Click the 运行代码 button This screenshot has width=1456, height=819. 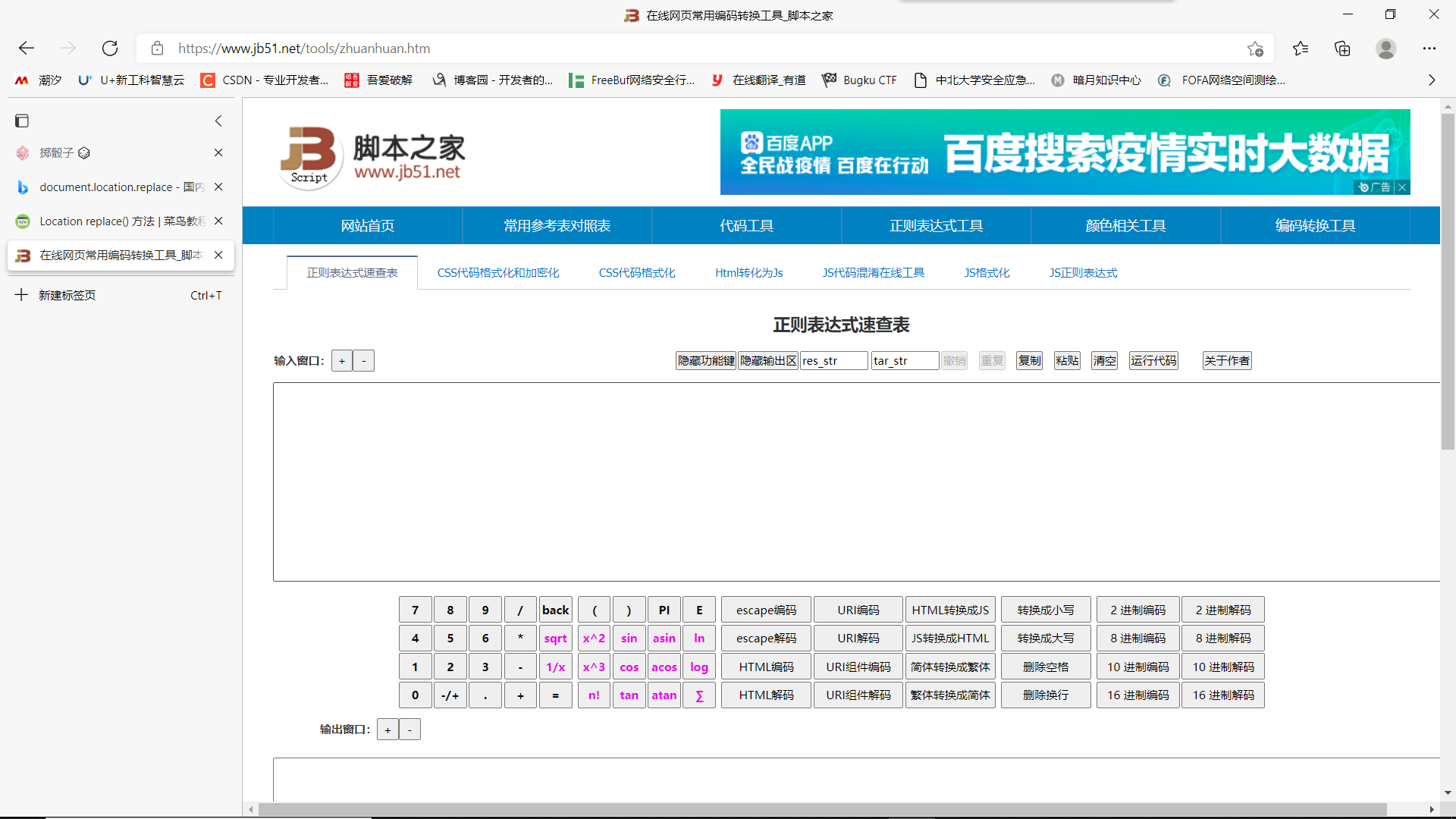(1153, 361)
